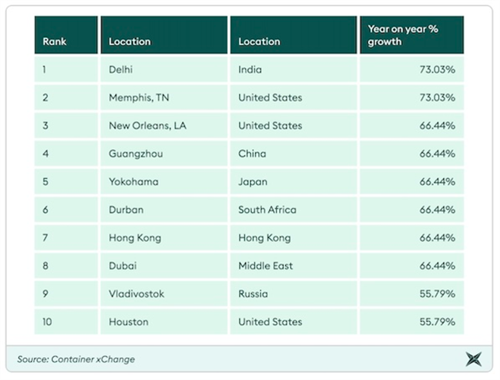This screenshot has width=500, height=380.
Task: Click the Source: Container xChange text
Action: point(76,359)
